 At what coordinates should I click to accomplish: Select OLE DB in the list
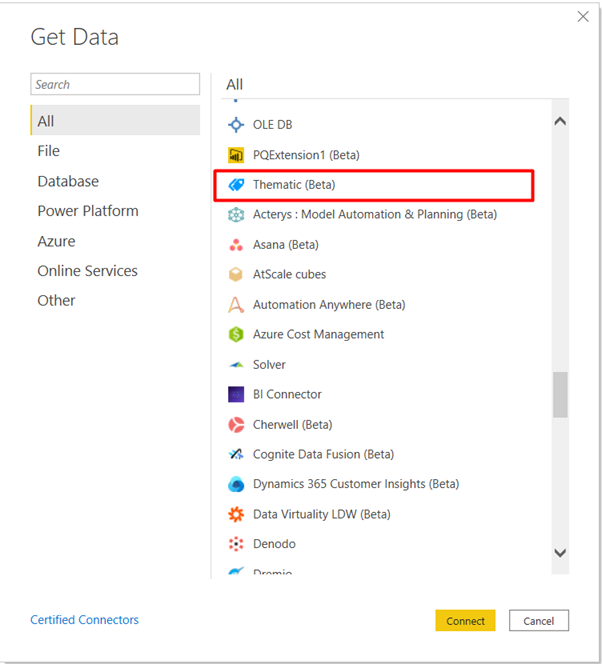[x=273, y=125]
